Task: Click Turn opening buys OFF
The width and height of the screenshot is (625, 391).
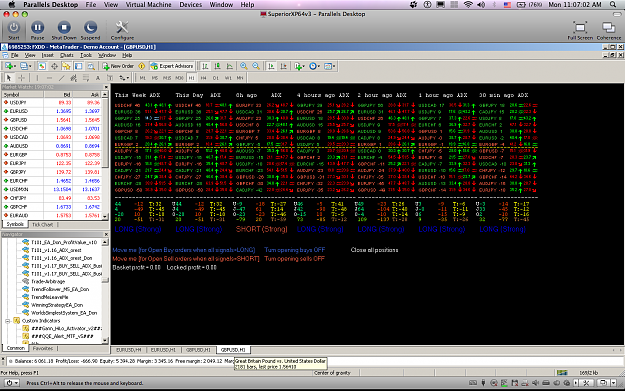Action: tap(295, 250)
